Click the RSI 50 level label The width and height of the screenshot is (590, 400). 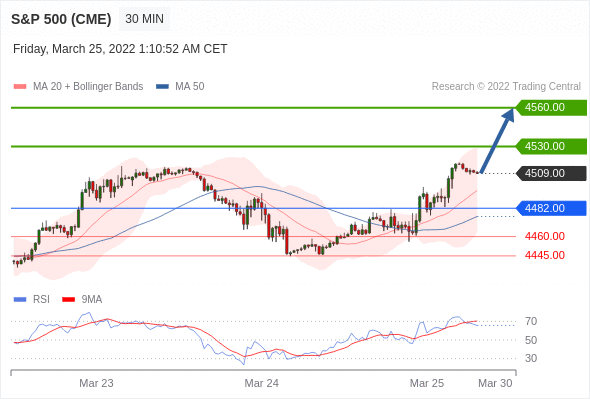[531, 340]
